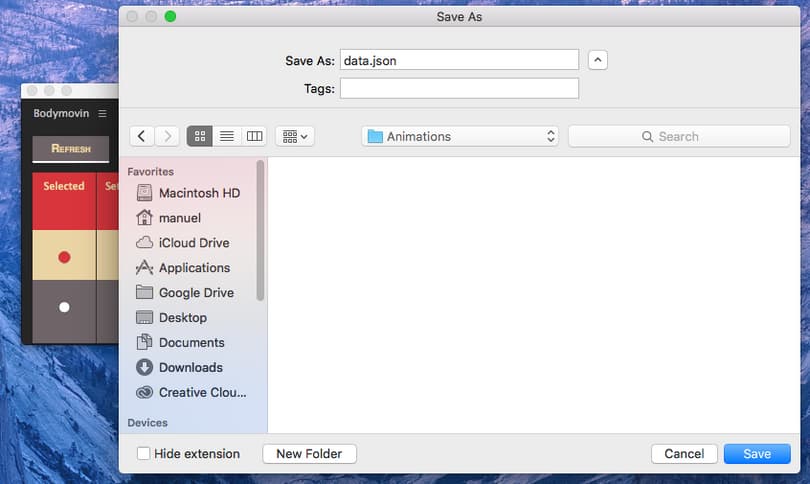Click the house icon next to manuel
The image size is (810, 484).
point(144,217)
